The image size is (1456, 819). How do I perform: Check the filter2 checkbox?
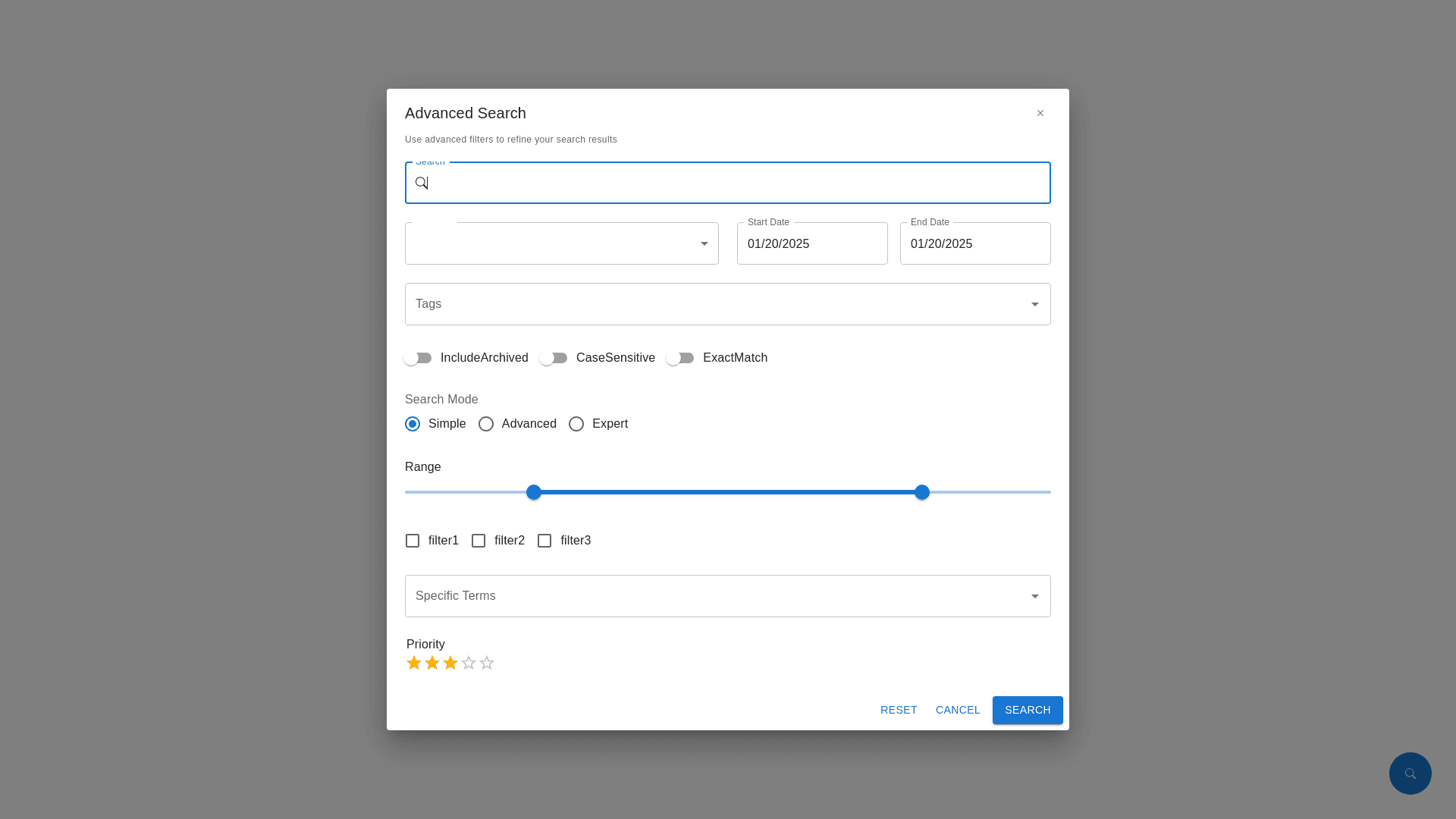point(479,541)
